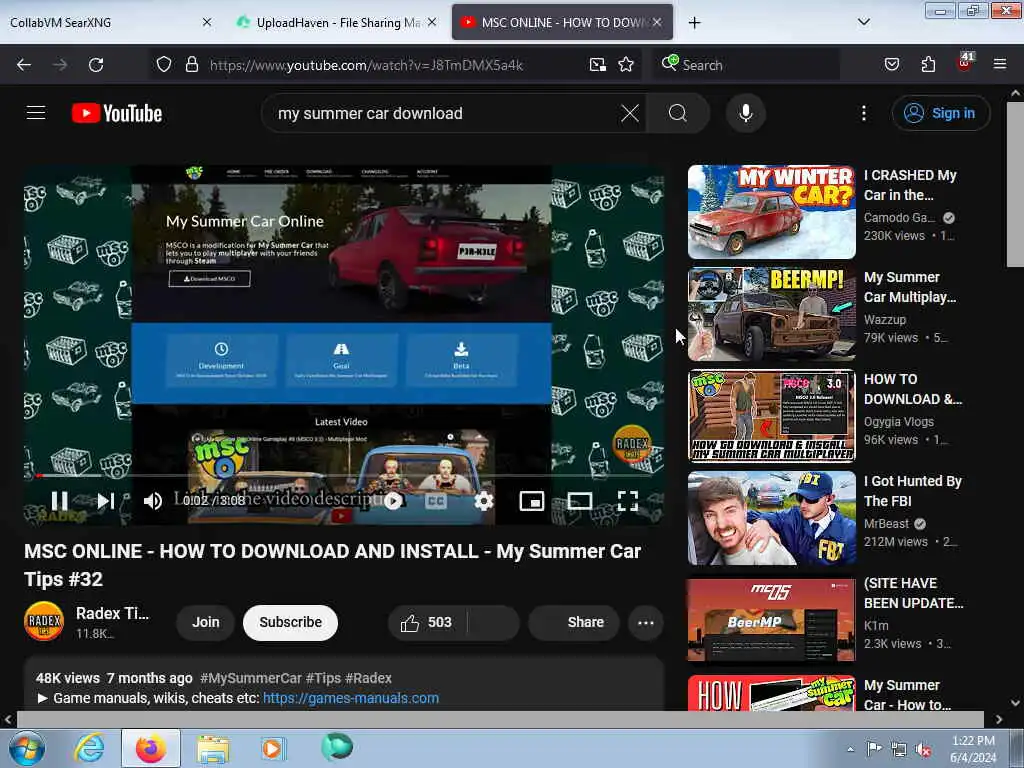Click the page horizontal scrollbar

pyautogui.click(x=500, y=719)
